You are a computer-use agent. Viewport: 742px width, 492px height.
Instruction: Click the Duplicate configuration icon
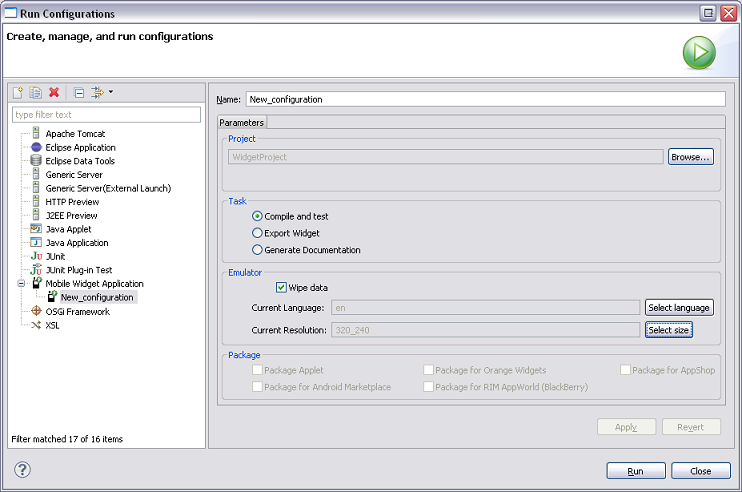[35, 92]
